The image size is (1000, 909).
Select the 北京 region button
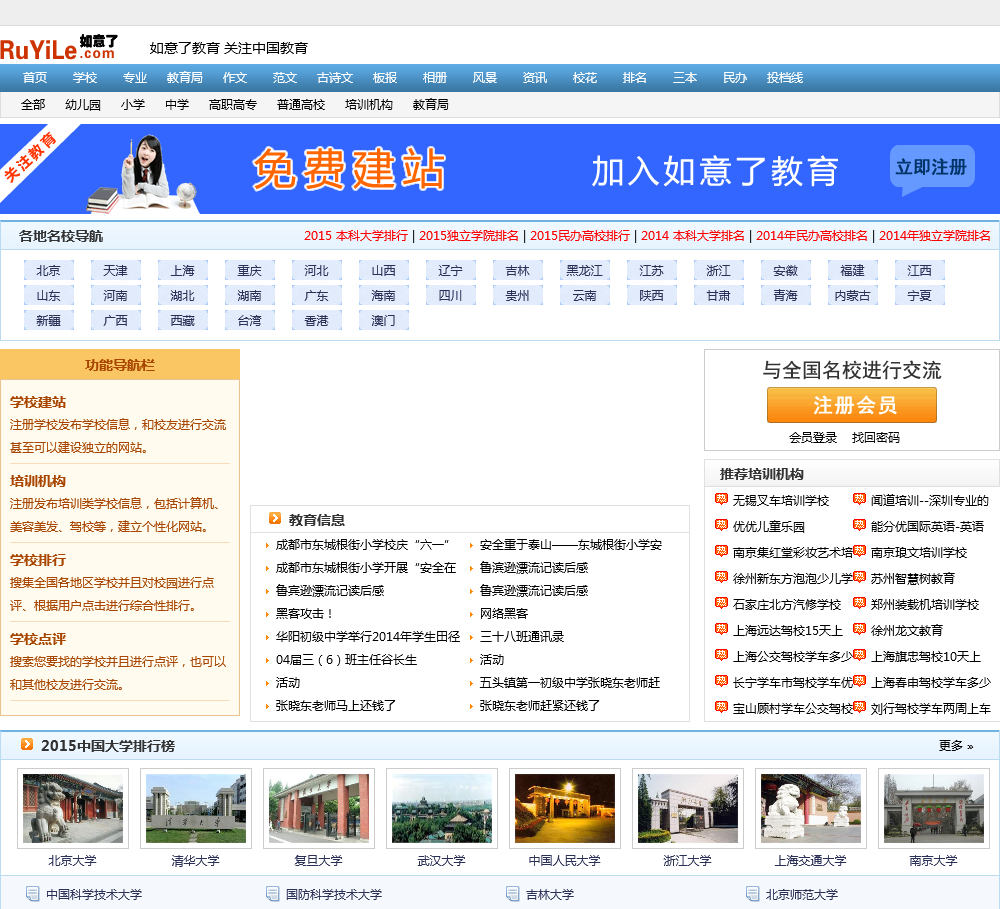pyautogui.click(x=48, y=270)
